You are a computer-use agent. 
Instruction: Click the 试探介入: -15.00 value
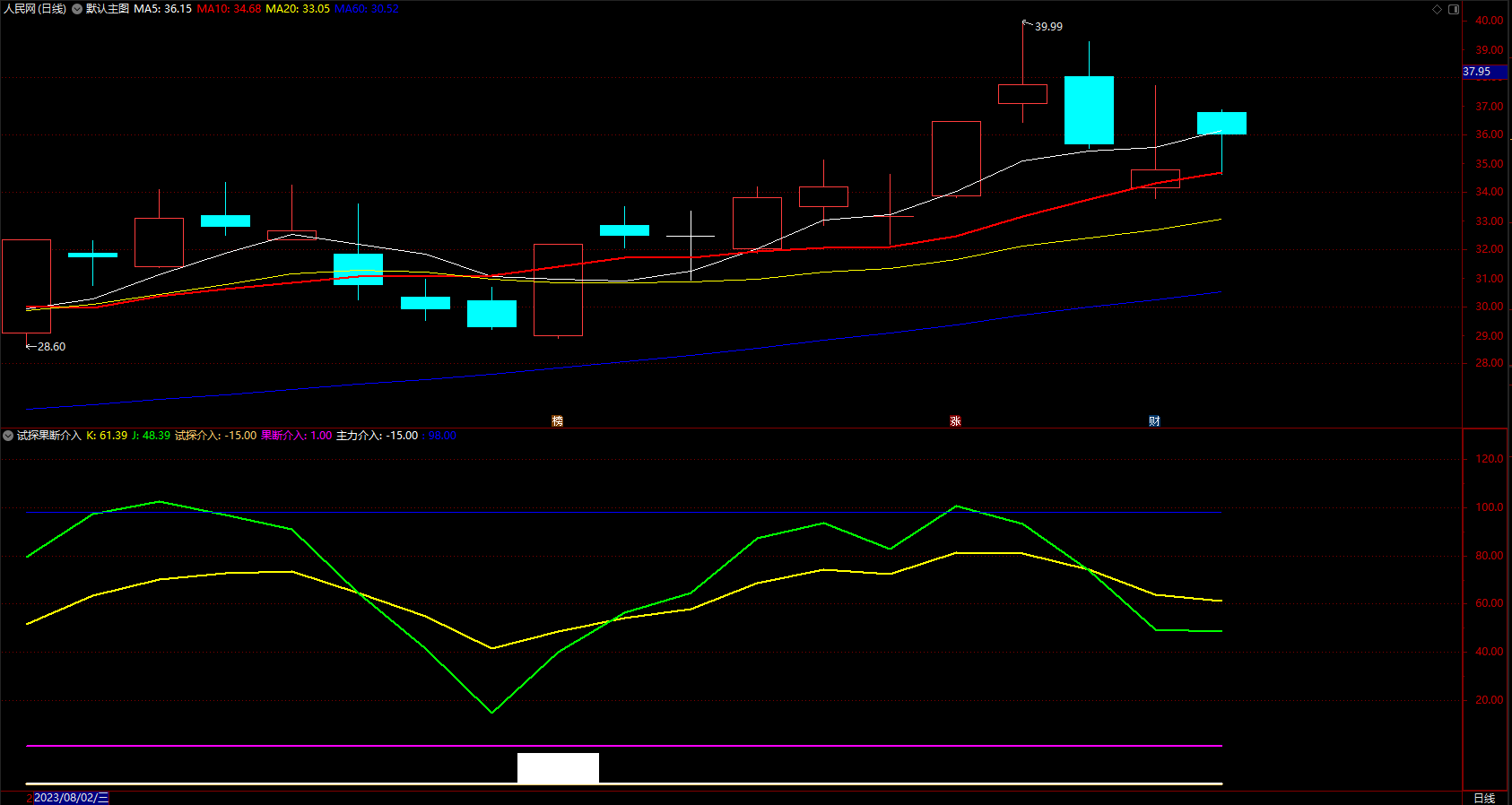215,436
